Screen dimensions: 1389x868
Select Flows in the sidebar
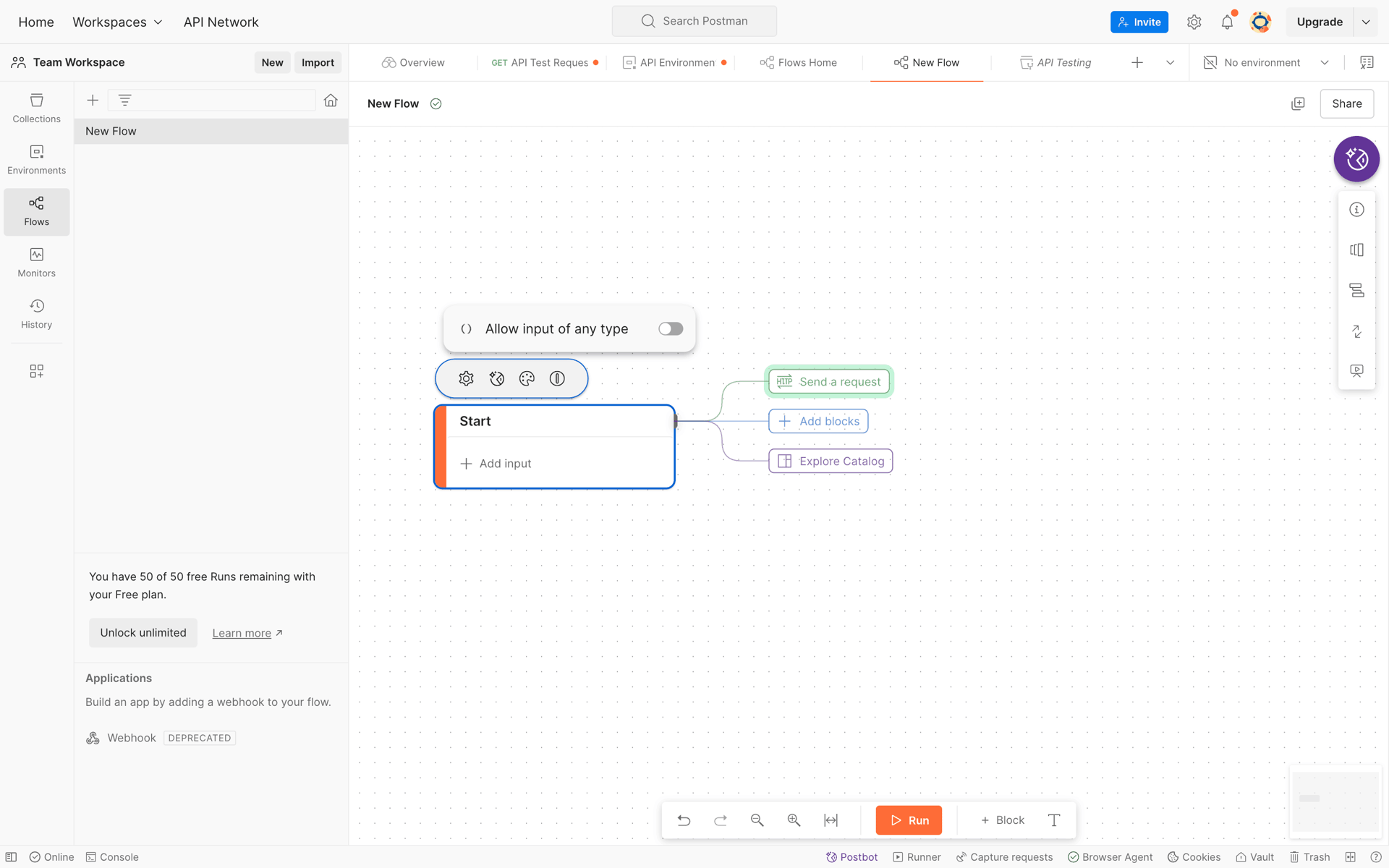(x=36, y=211)
